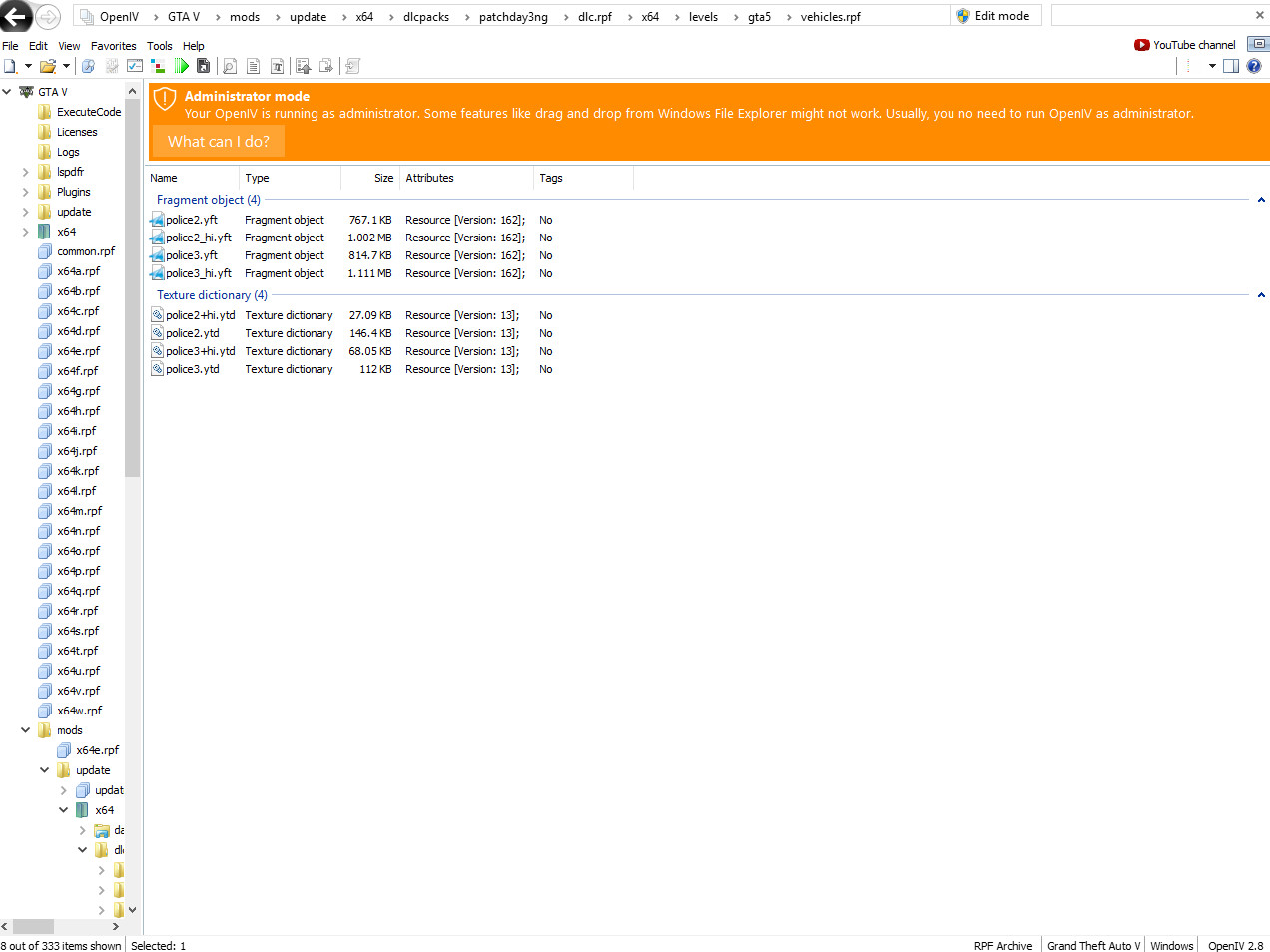
Task: Sort by the Size column header
Action: click(370, 178)
